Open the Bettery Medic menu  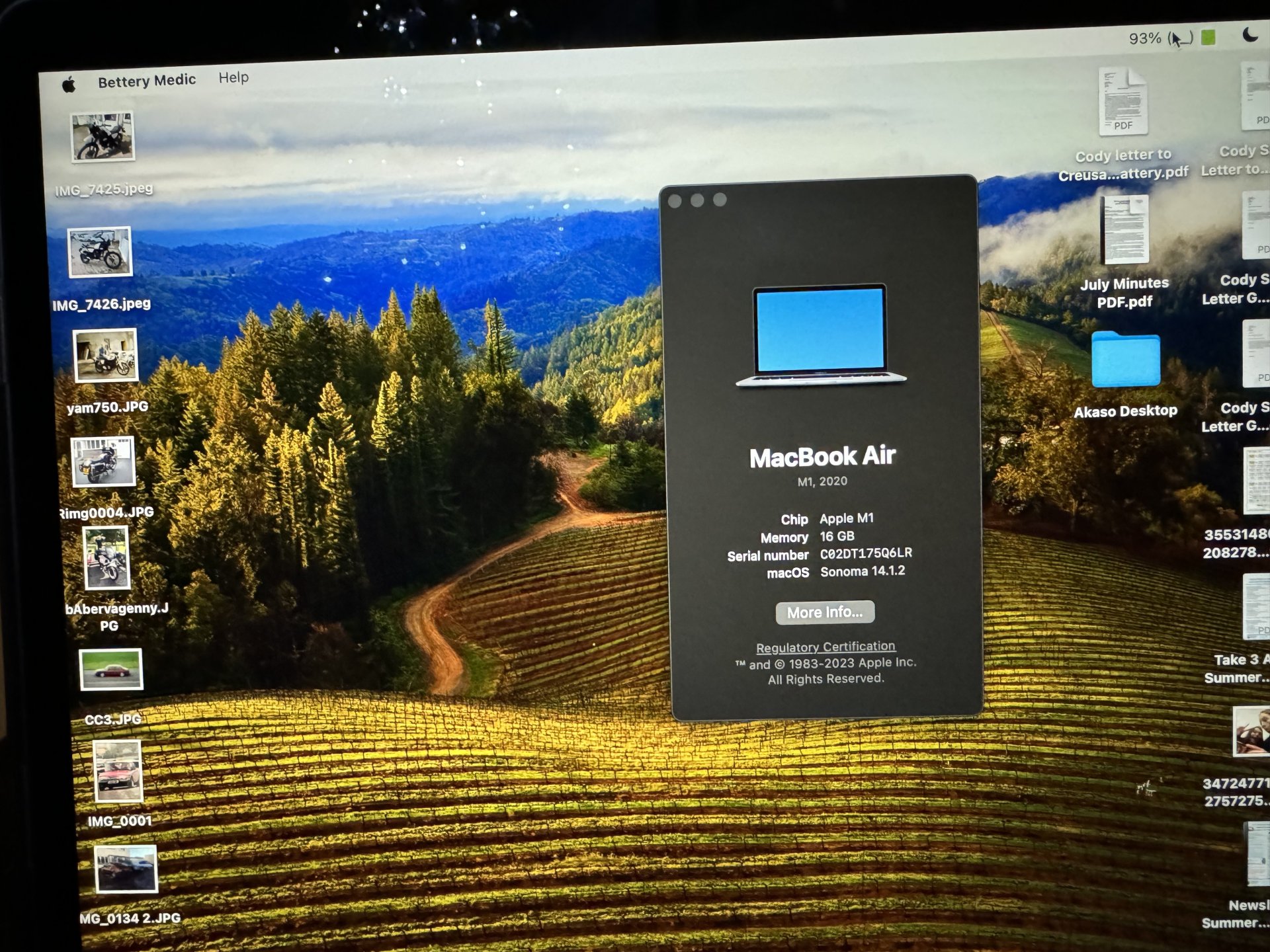pyautogui.click(x=147, y=81)
